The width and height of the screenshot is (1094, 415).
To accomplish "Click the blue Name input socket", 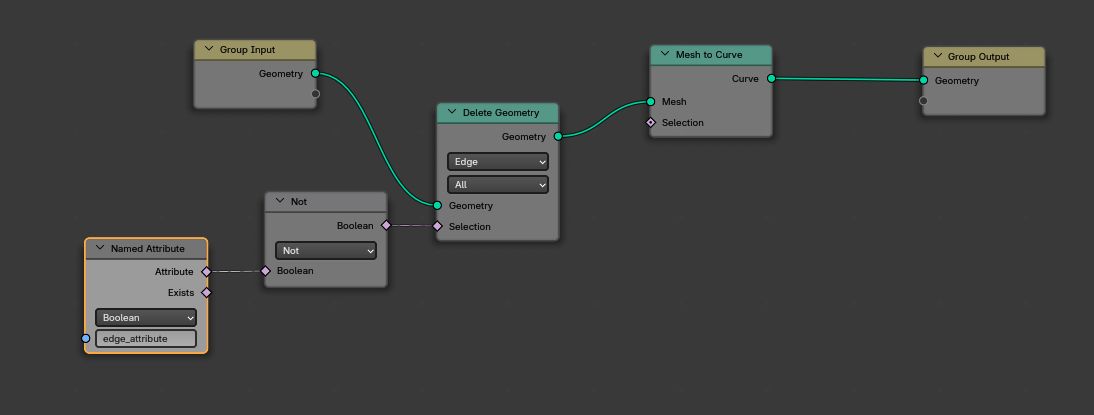I will point(86,338).
